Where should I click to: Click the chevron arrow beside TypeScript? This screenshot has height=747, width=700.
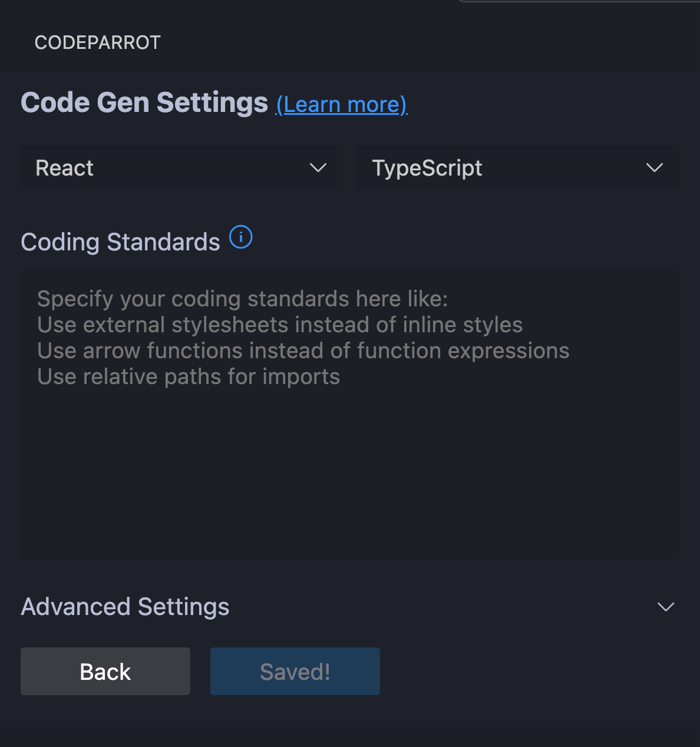click(654, 168)
